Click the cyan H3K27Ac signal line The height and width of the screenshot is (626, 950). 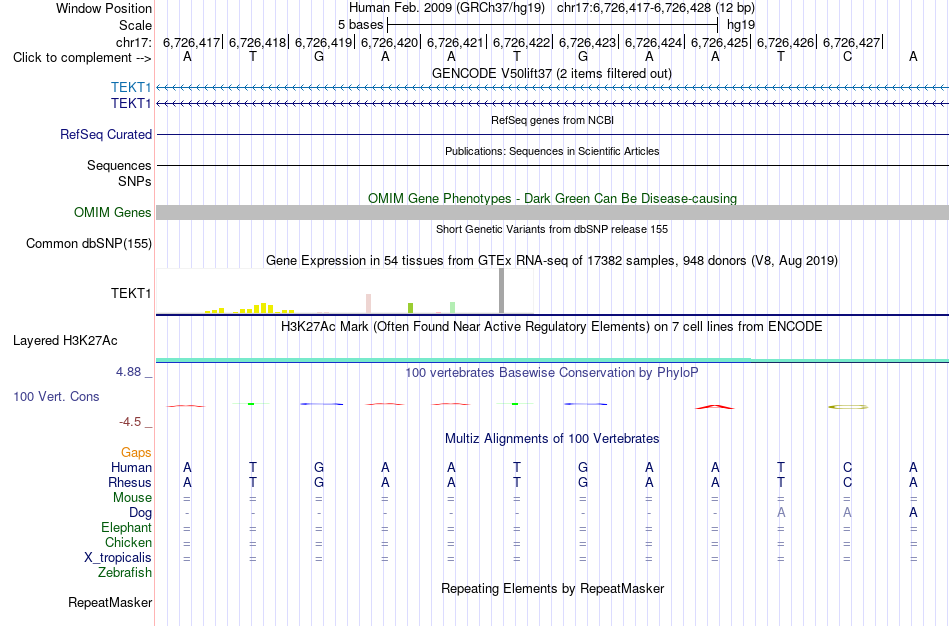click(x=552, y=360)
